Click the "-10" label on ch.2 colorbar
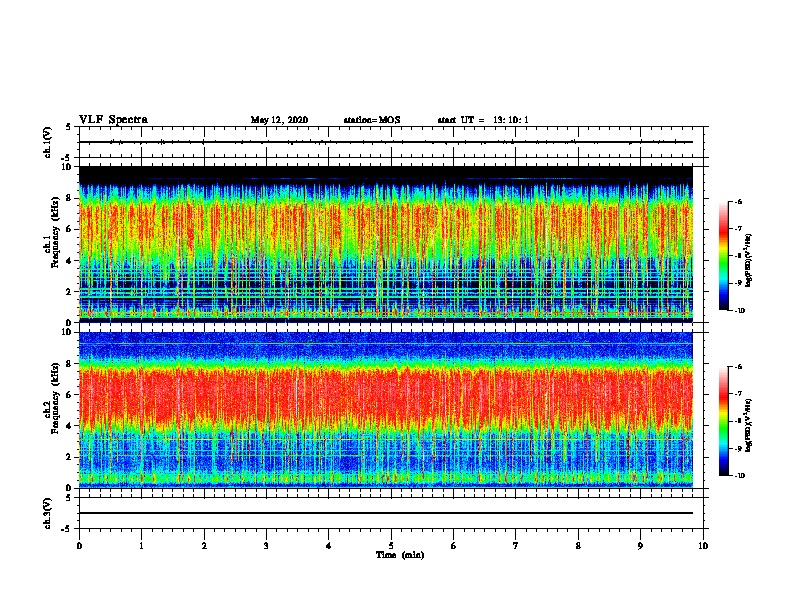This screenshot has width=792, height=612. click(x=740, y=475)
